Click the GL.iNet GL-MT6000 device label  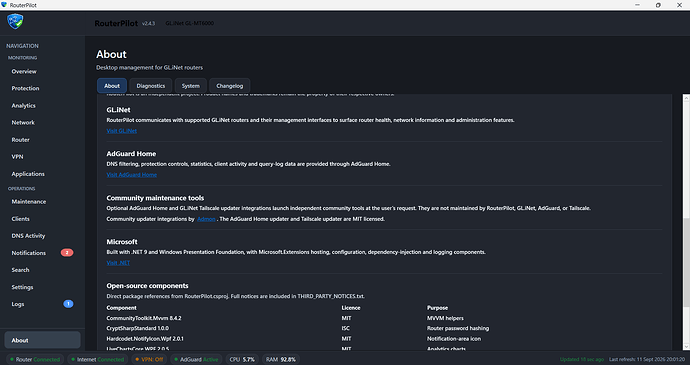click(190, 23)
